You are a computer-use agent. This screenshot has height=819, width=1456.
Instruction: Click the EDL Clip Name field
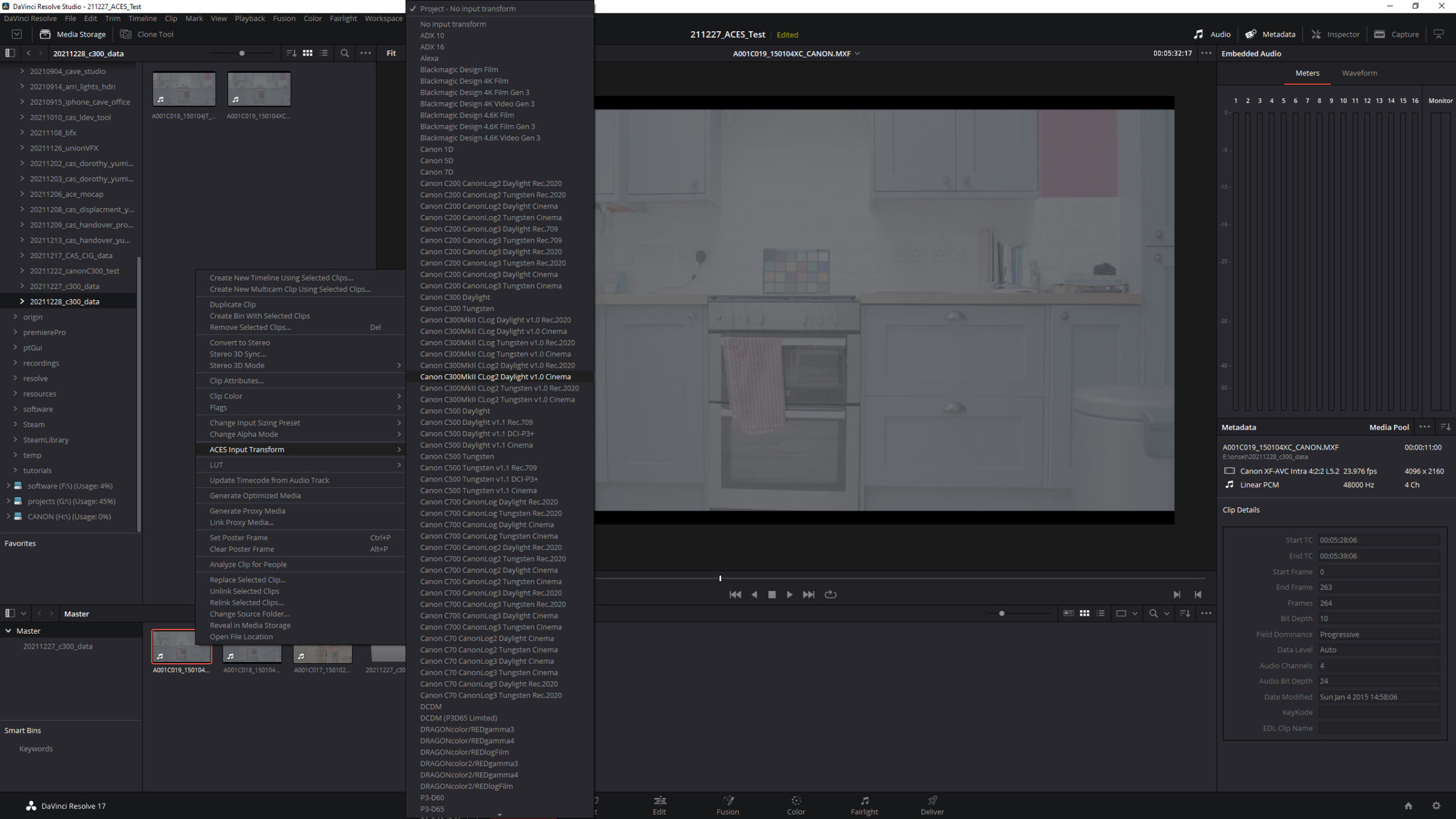click(x=1378, y=728)
